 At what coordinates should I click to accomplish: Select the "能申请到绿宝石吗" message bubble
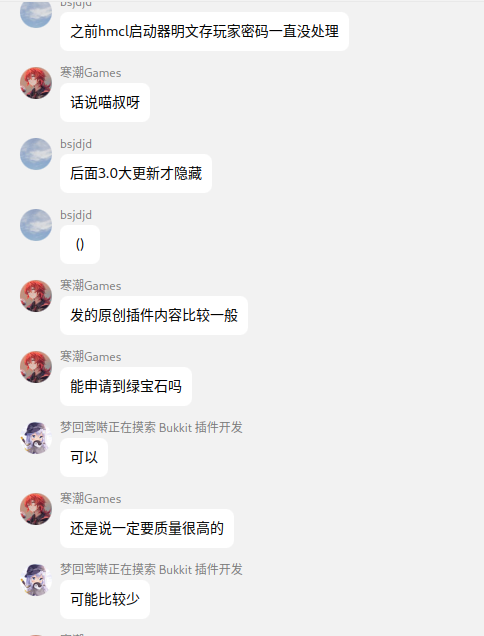click(126, 387)
